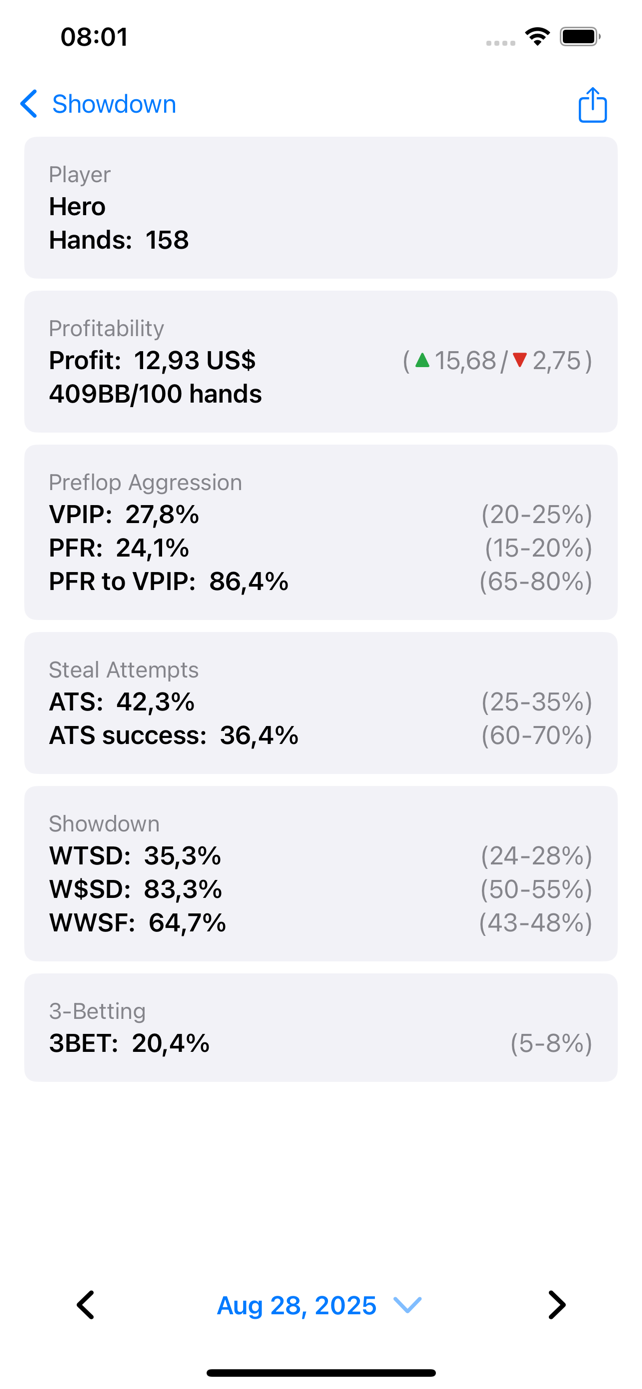This screenshot has width=642, height=1389.
Task: Tap the 3BET 20,4% stat row
Action: (129, 1044)
